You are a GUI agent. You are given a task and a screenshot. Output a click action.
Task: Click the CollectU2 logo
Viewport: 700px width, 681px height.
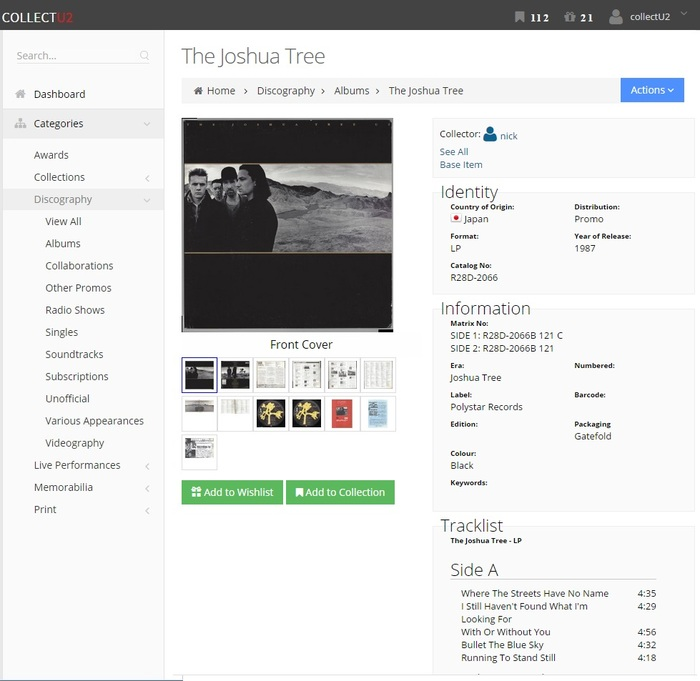click(x=37, y=17)
